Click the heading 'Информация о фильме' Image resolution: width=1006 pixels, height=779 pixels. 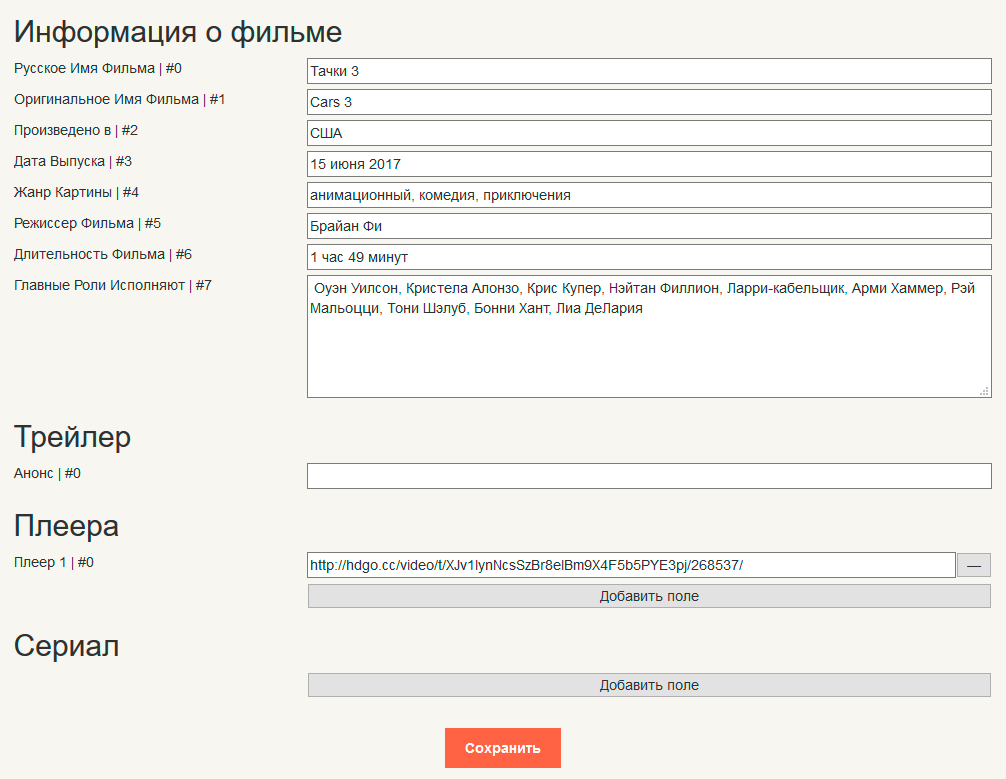[178, 32]
